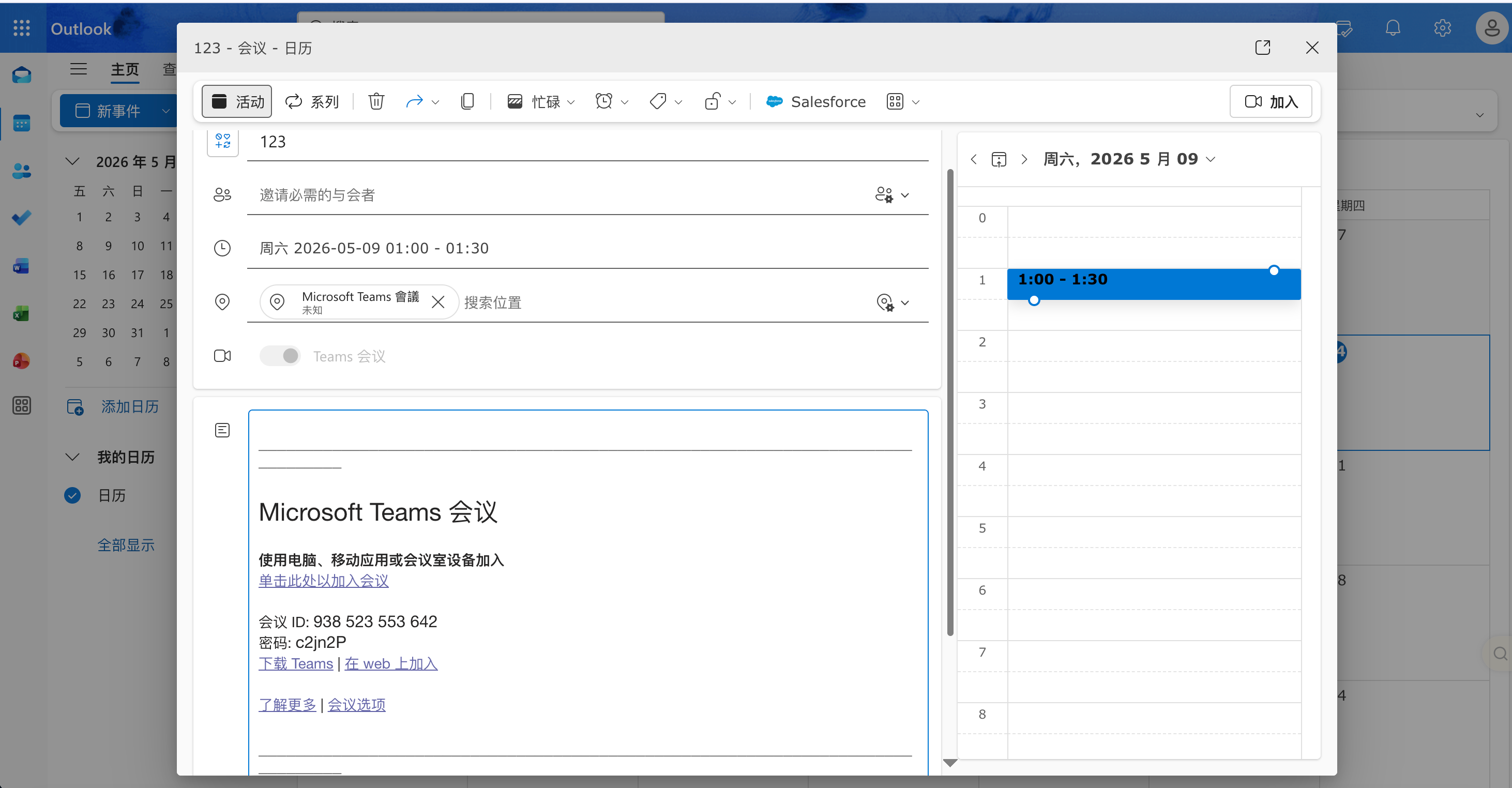This screenshot has height=788, width=1512.
Task: Duplicate the event with copy icon
Action: tap(468, 101)
